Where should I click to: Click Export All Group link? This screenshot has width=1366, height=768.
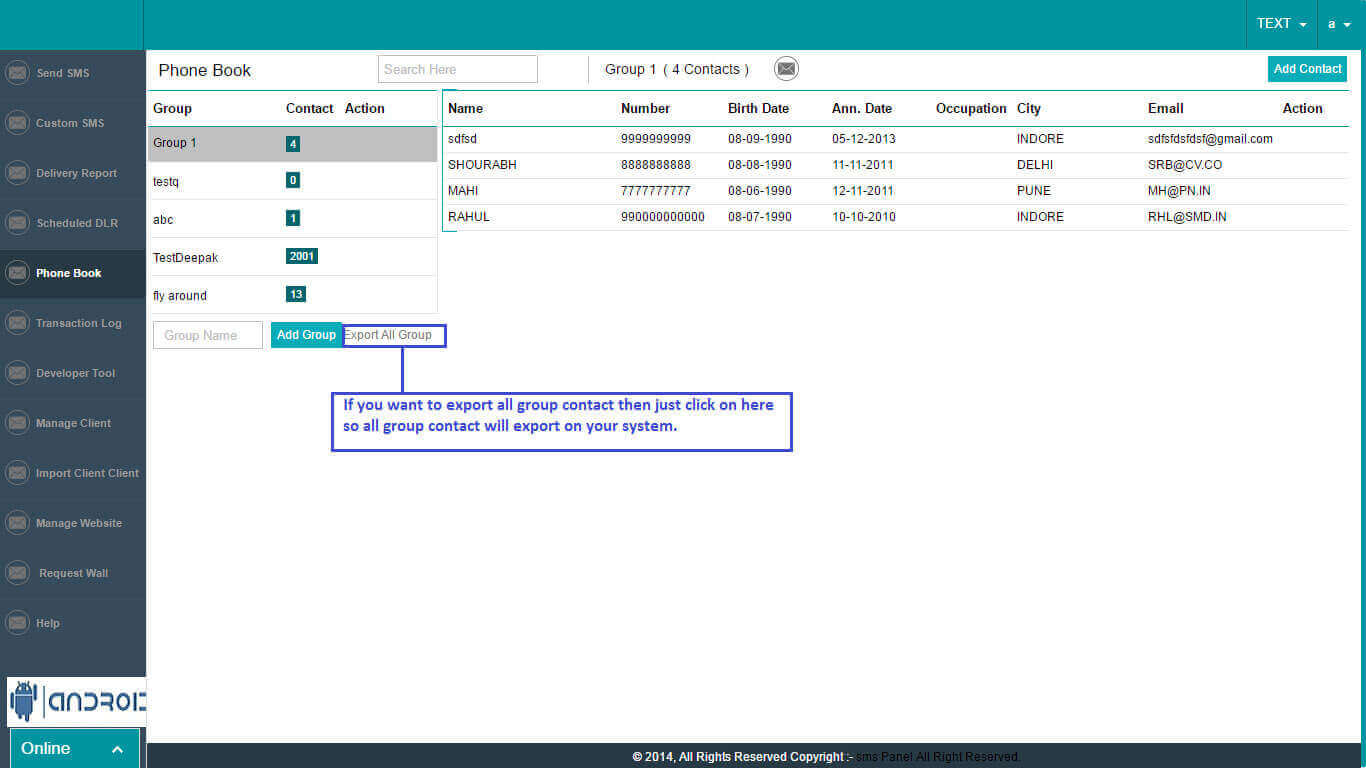389,335
